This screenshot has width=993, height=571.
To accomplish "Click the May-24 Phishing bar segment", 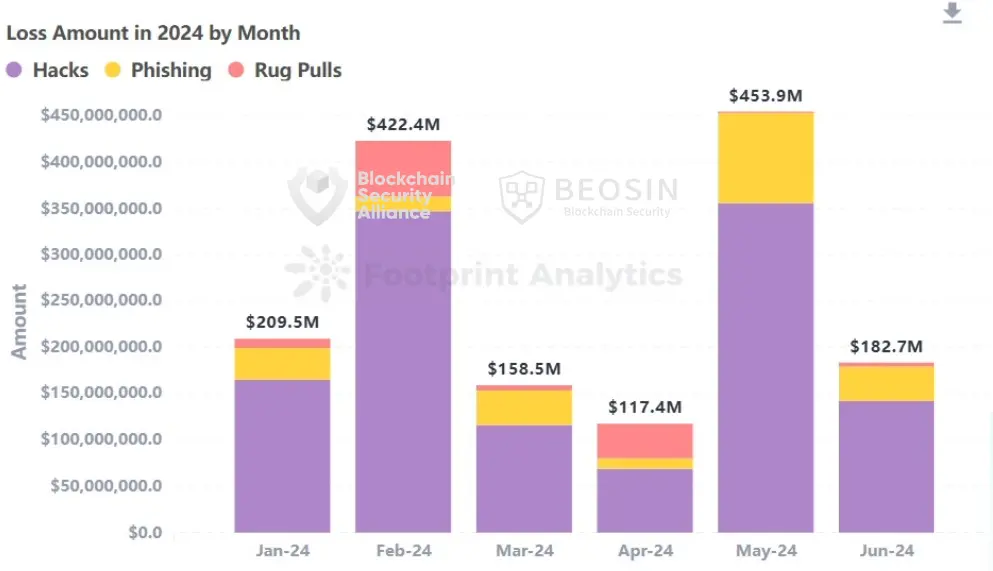I will coord(765,158).
